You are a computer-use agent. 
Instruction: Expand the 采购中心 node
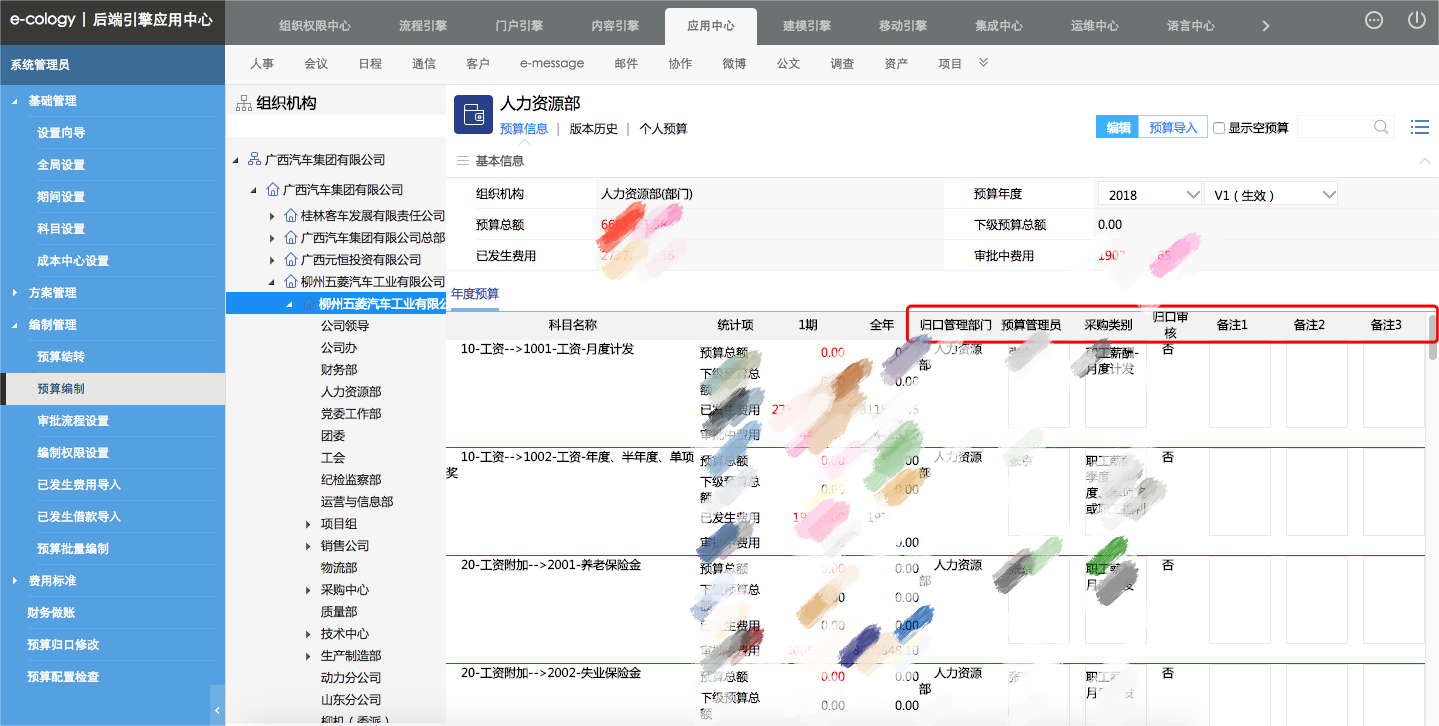tap(308, 590)
